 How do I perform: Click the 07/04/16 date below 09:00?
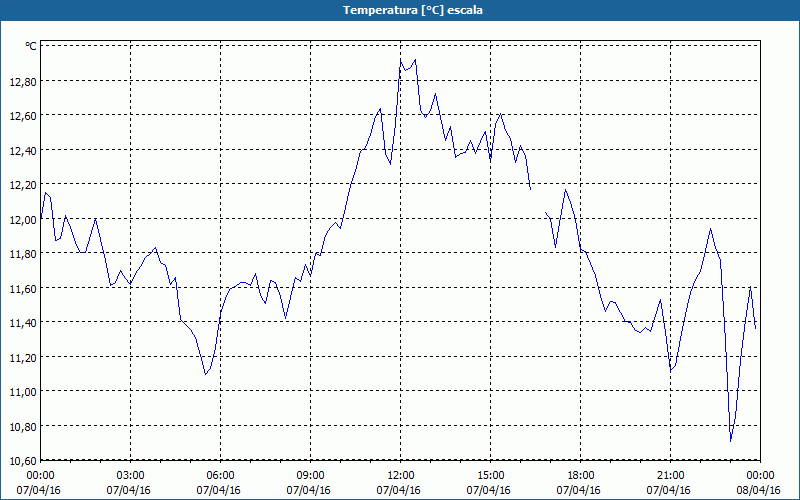pos(308,490)
